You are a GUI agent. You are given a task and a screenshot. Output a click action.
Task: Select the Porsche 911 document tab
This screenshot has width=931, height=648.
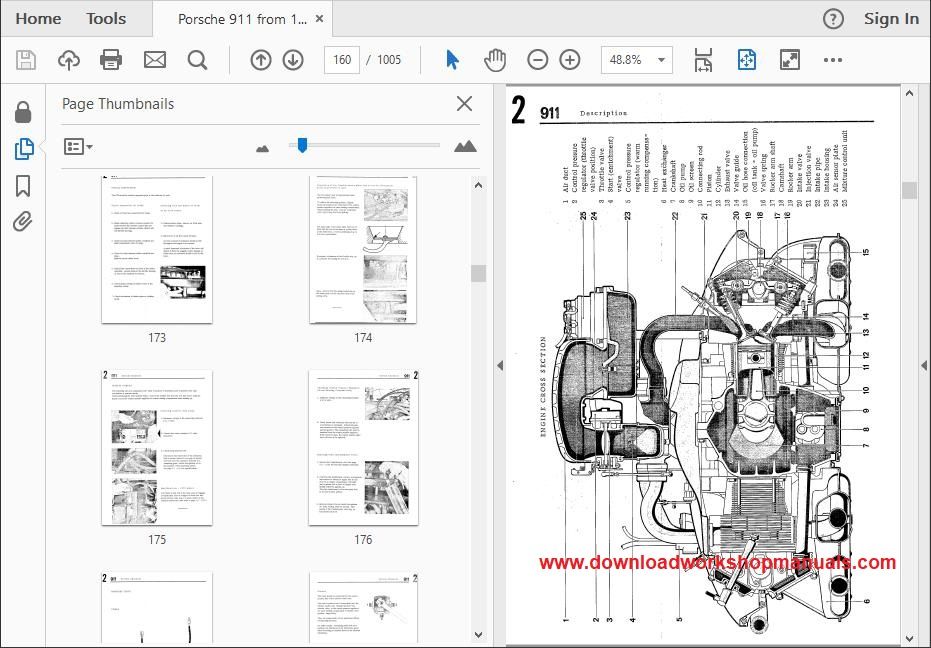242,19
